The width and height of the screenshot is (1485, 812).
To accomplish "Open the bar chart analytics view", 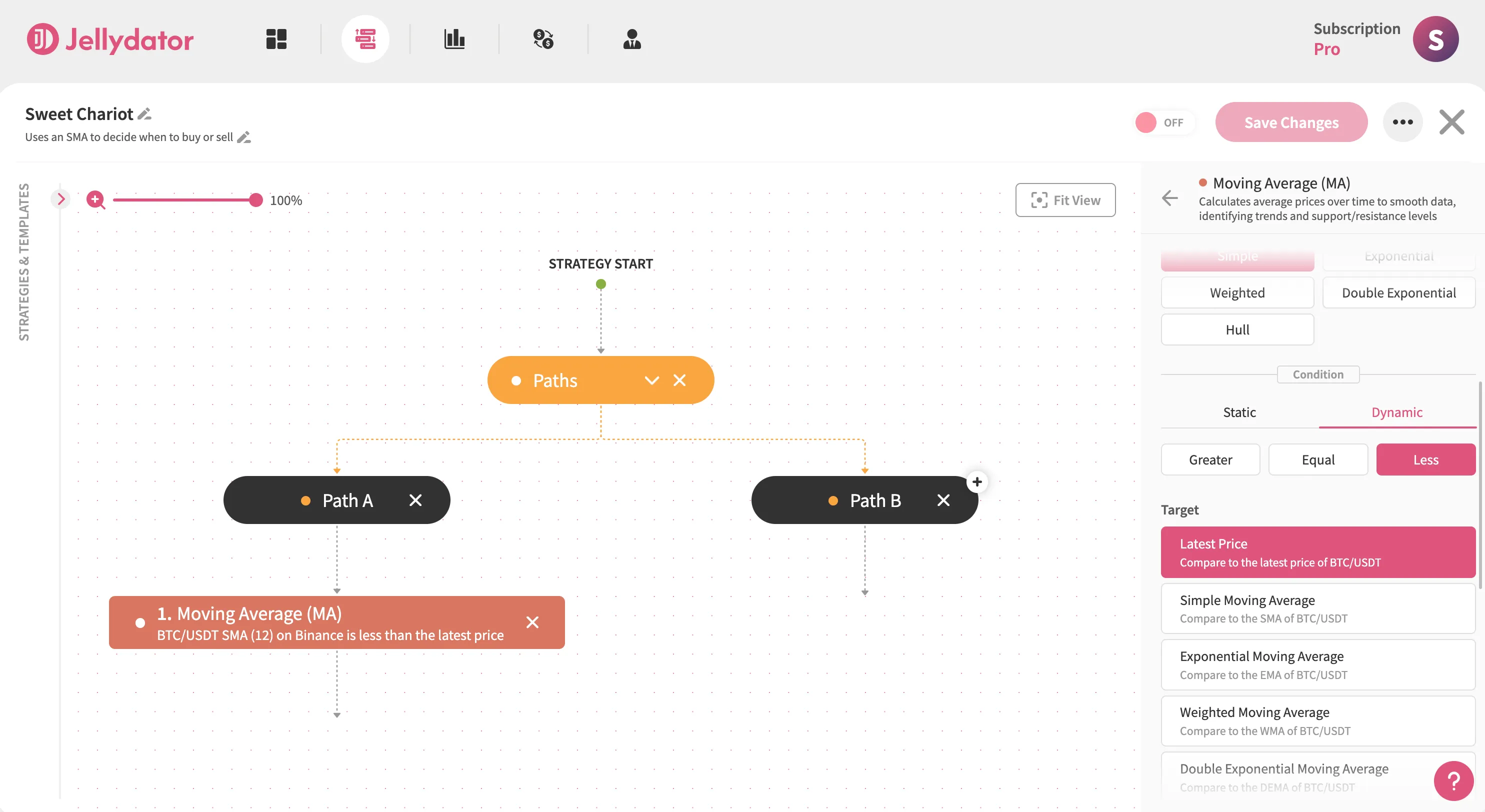I will coord(454,38).
